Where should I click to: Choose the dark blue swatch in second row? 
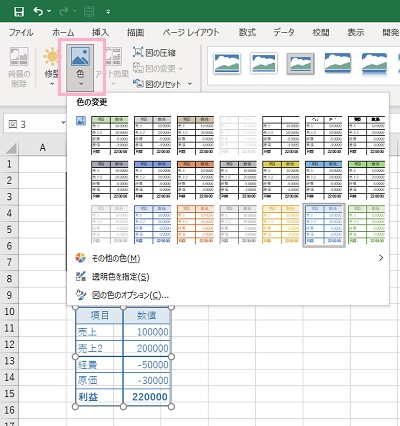153,180
